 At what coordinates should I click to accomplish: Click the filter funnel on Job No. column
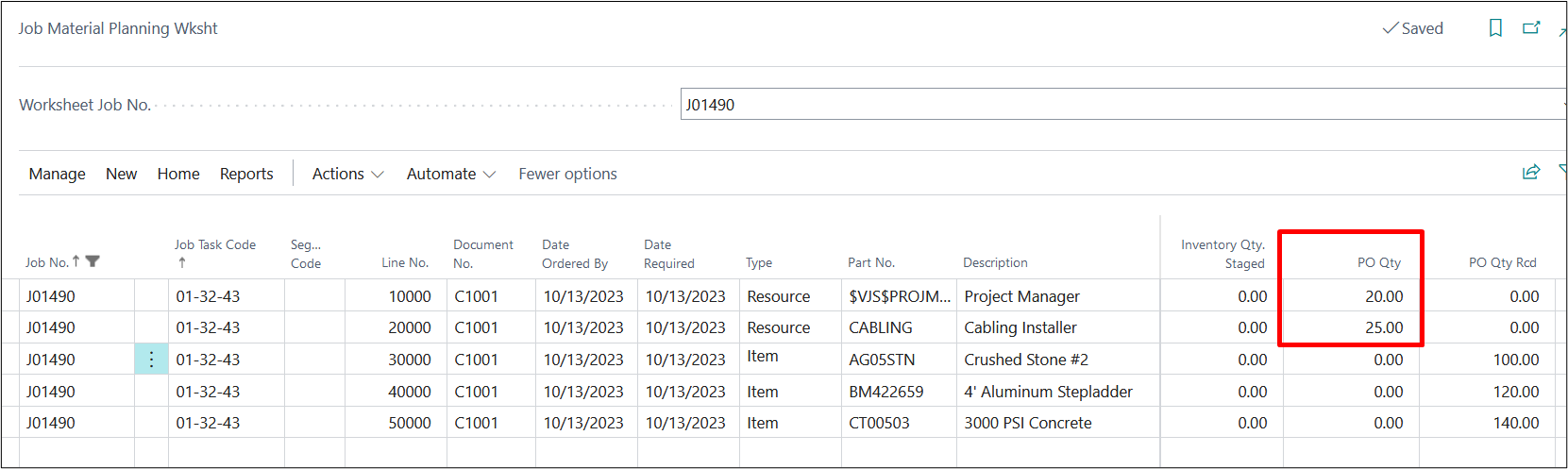tap(93, 262)
